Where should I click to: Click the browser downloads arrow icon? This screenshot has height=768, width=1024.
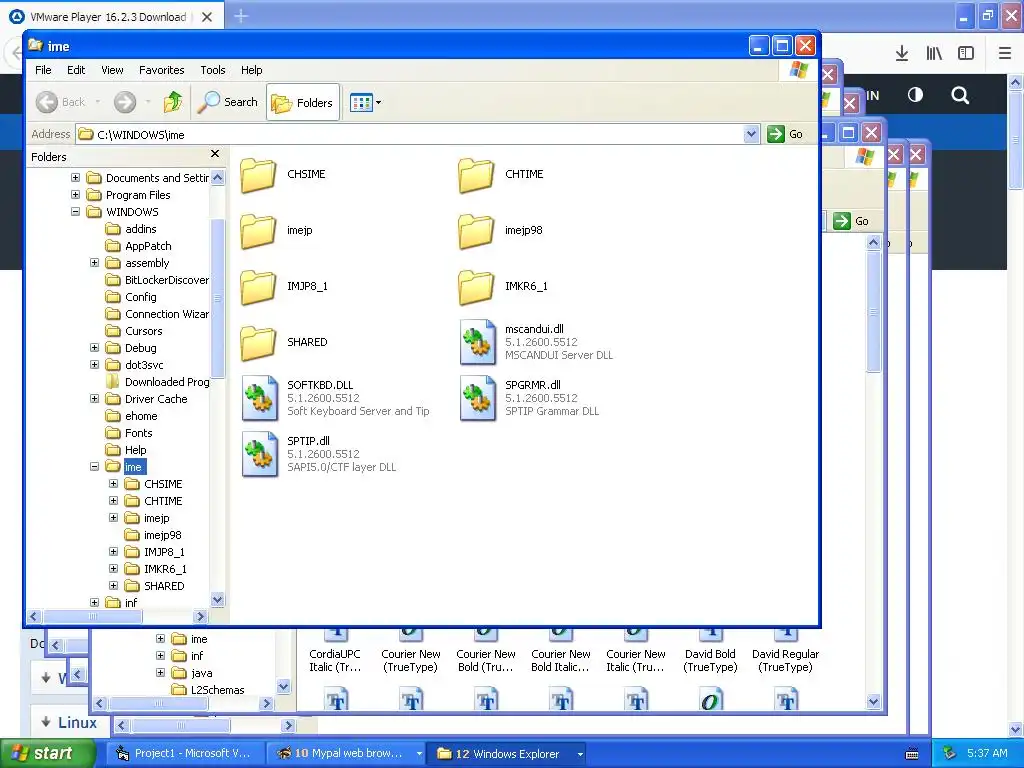coord(902,54)
